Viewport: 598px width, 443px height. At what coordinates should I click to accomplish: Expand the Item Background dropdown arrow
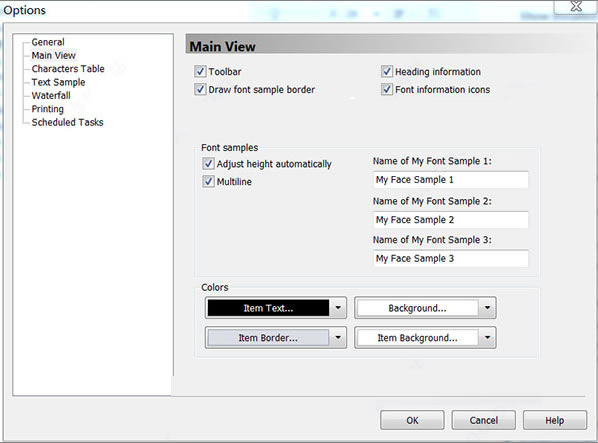click(487, 337)
